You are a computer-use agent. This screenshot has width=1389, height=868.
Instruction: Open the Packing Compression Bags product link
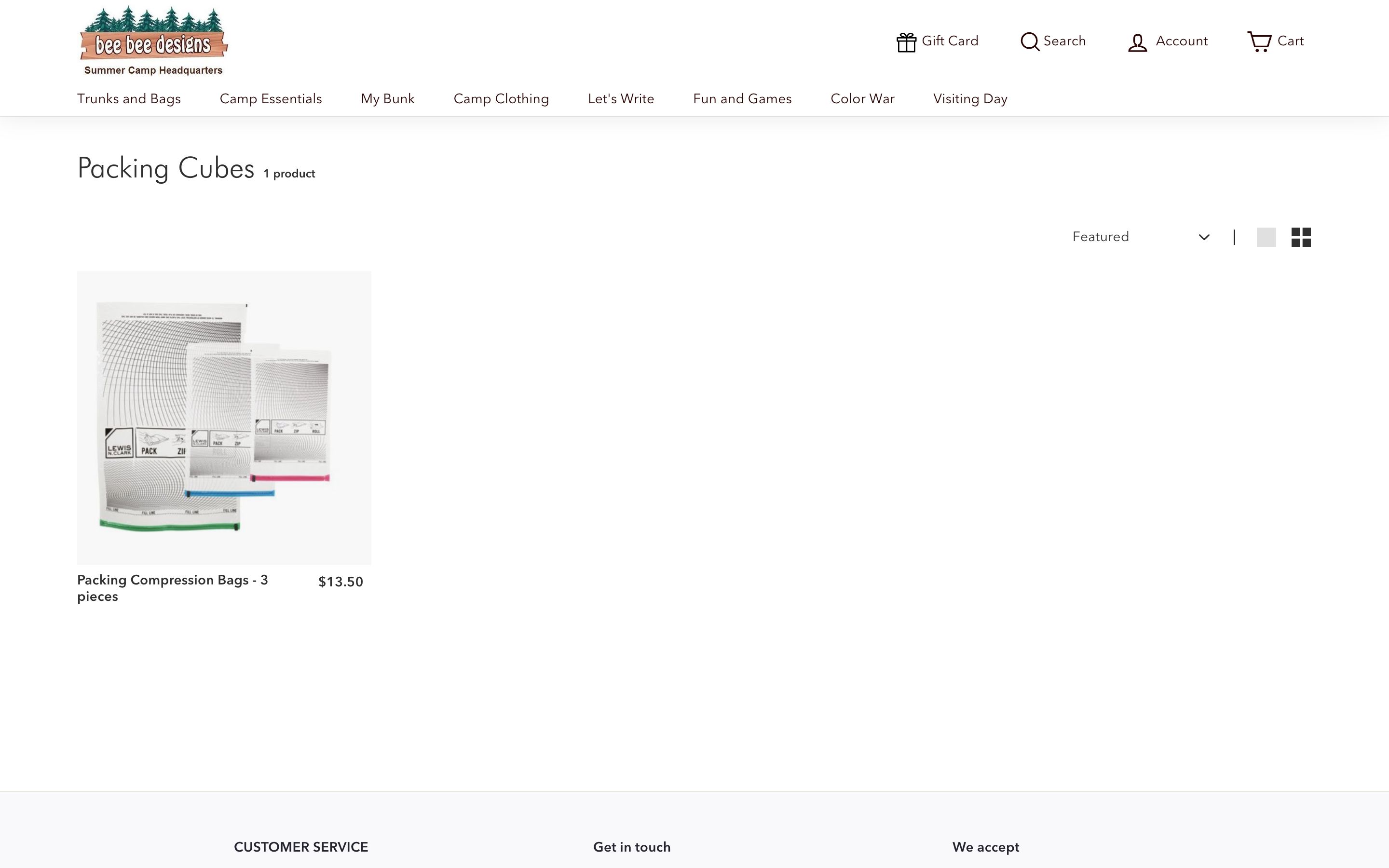pyautogui.click(x=173, y=588)
